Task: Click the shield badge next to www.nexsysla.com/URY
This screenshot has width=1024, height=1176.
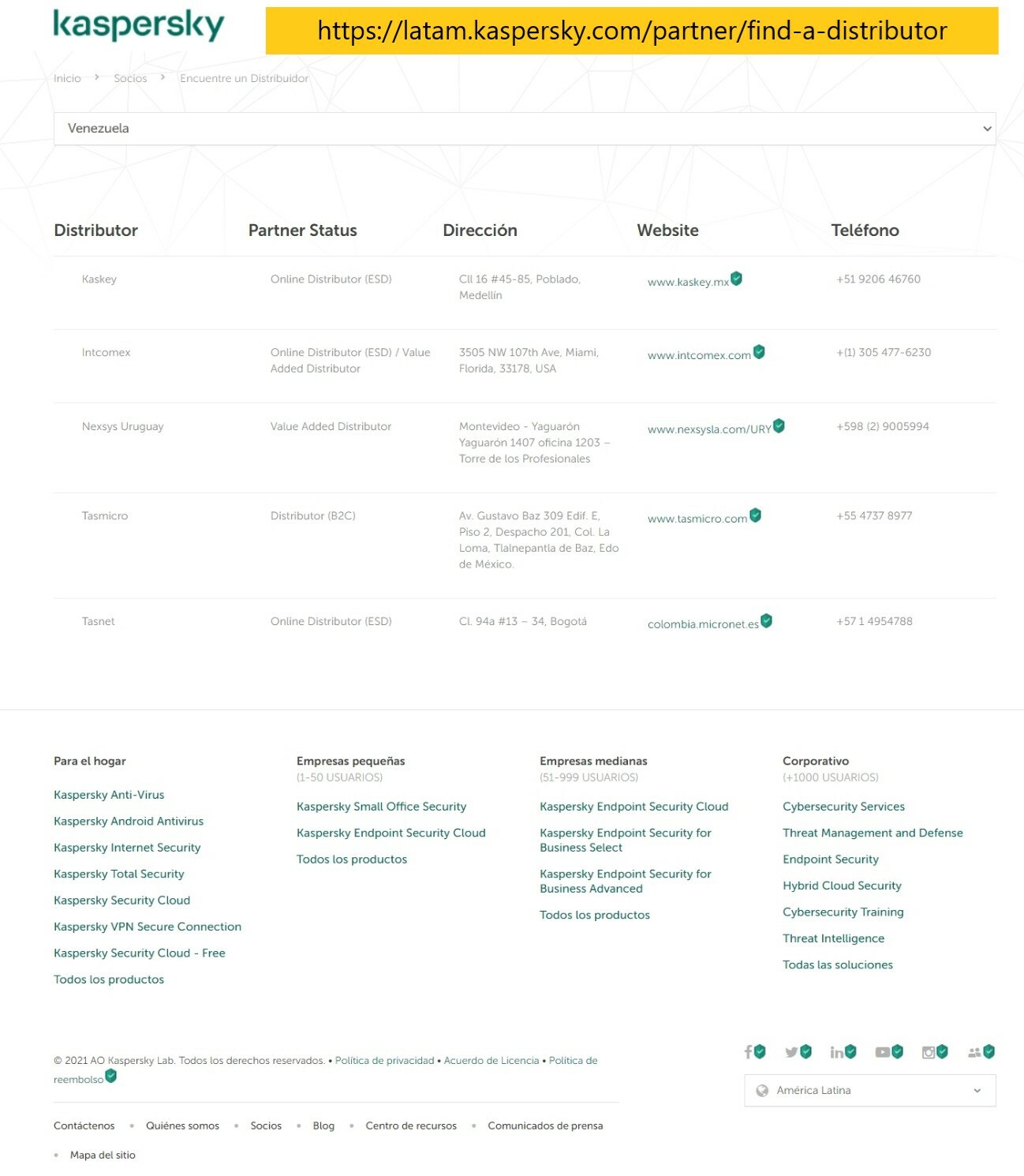Action: click(779, 425)
